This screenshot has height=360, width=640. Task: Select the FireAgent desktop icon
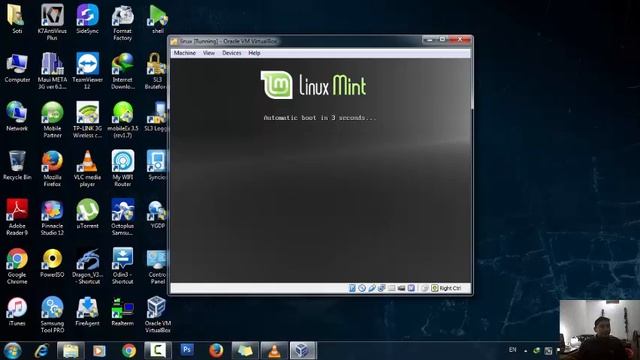click(x=87, y=311)
